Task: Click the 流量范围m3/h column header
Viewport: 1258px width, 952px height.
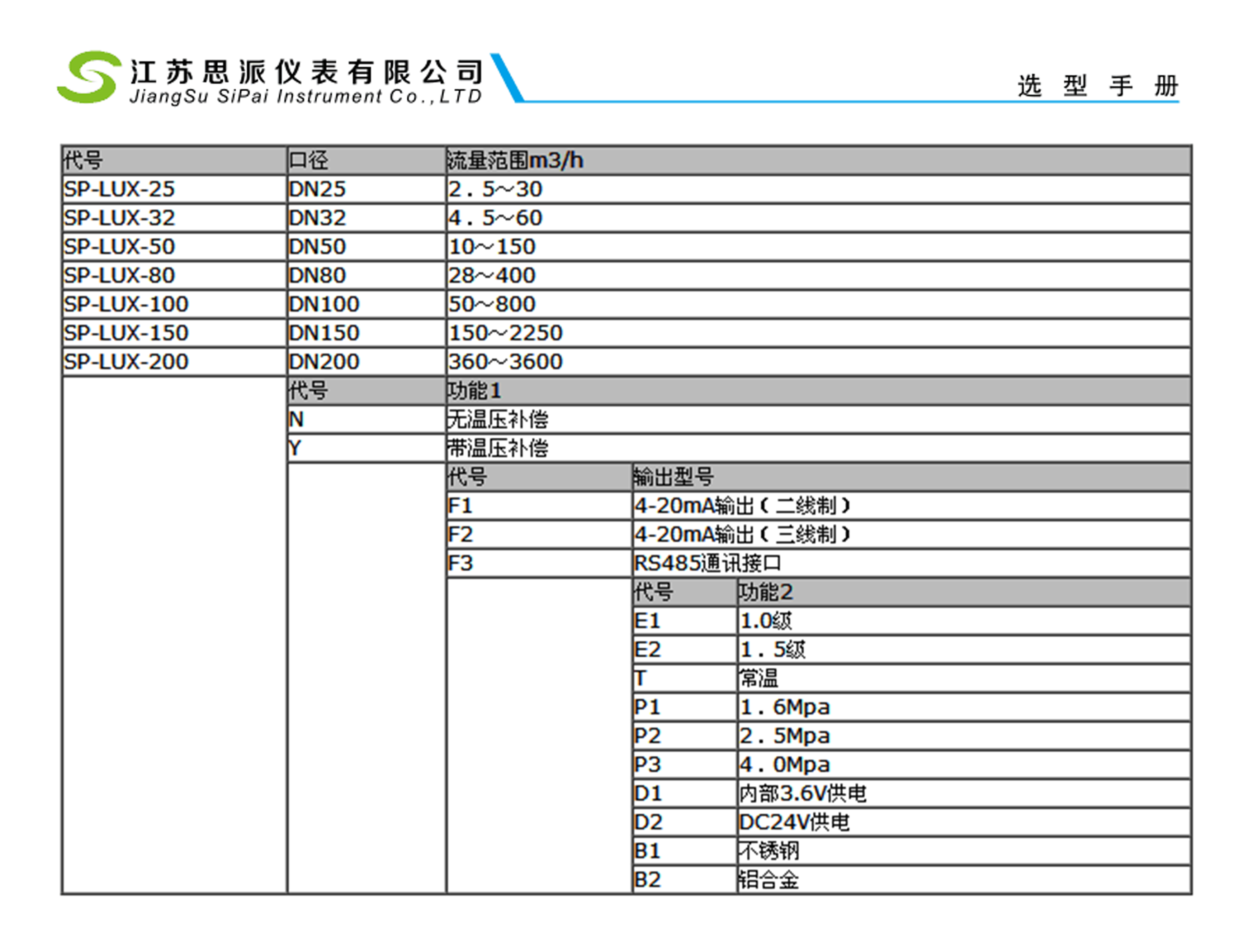Action: pos(818,160)
